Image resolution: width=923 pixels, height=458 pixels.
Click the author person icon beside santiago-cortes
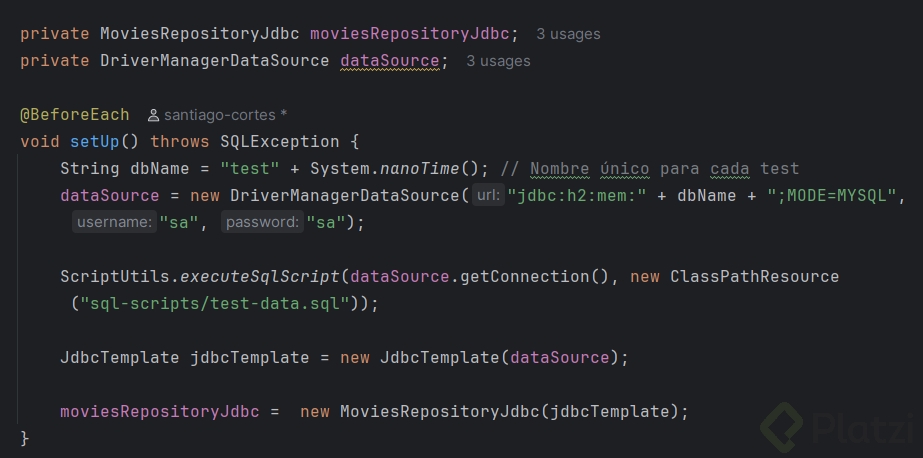coord(153,115)
